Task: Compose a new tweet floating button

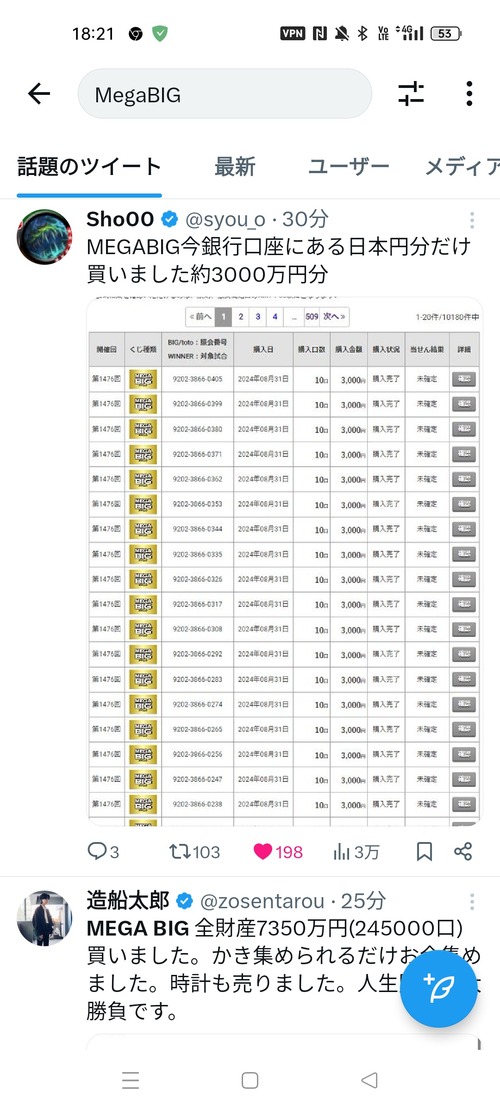Action: pos(438,988)
